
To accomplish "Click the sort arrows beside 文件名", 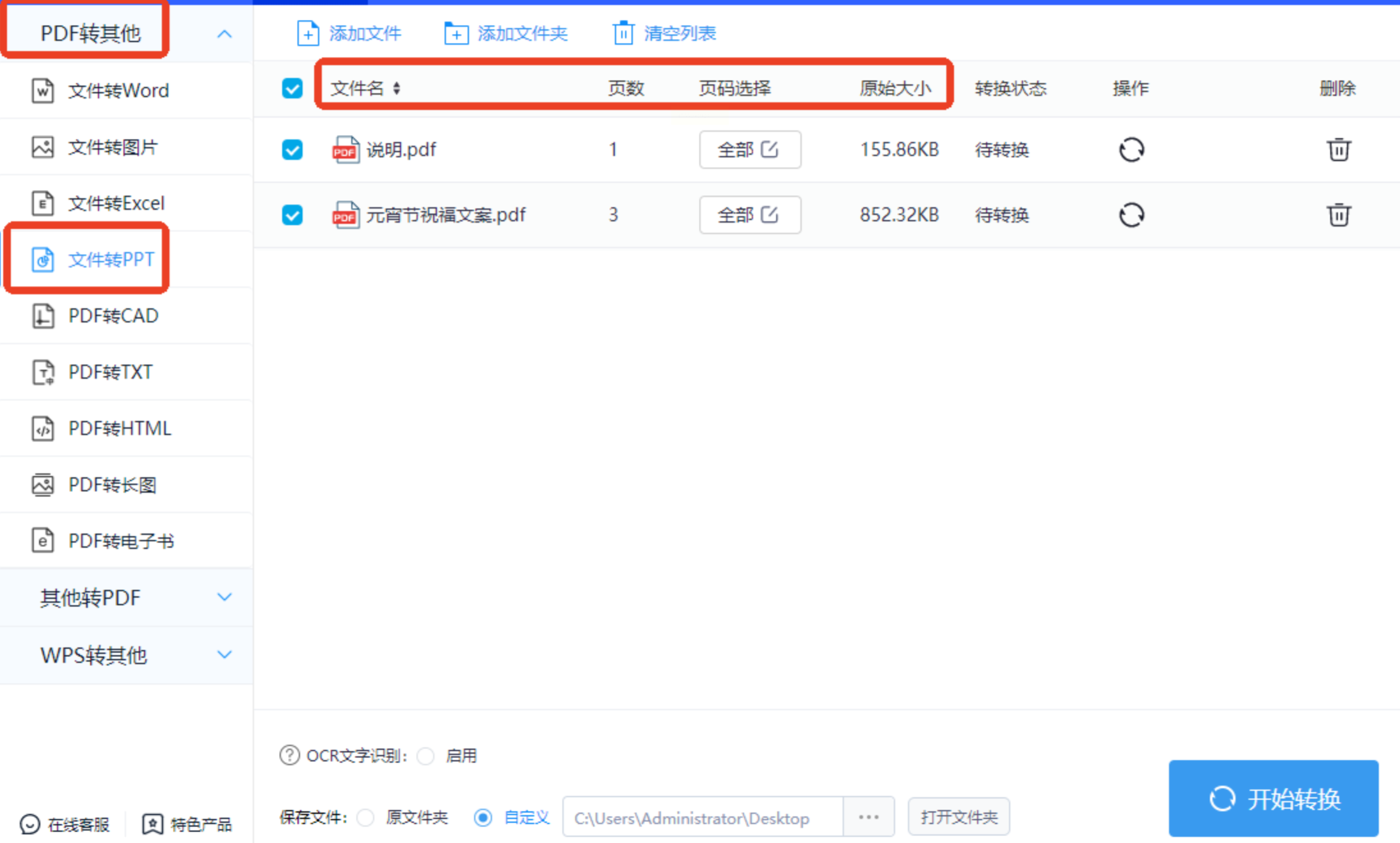I will [397, 88].
